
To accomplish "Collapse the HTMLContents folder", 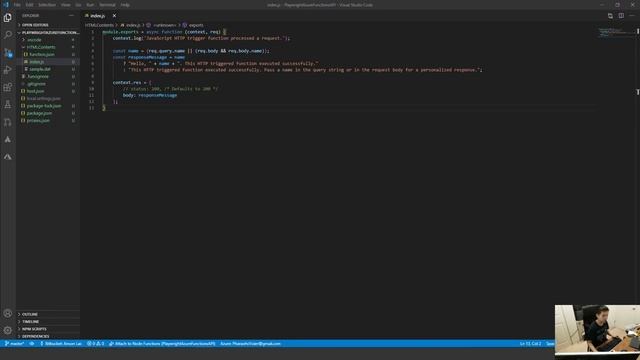I will [48, 47].
